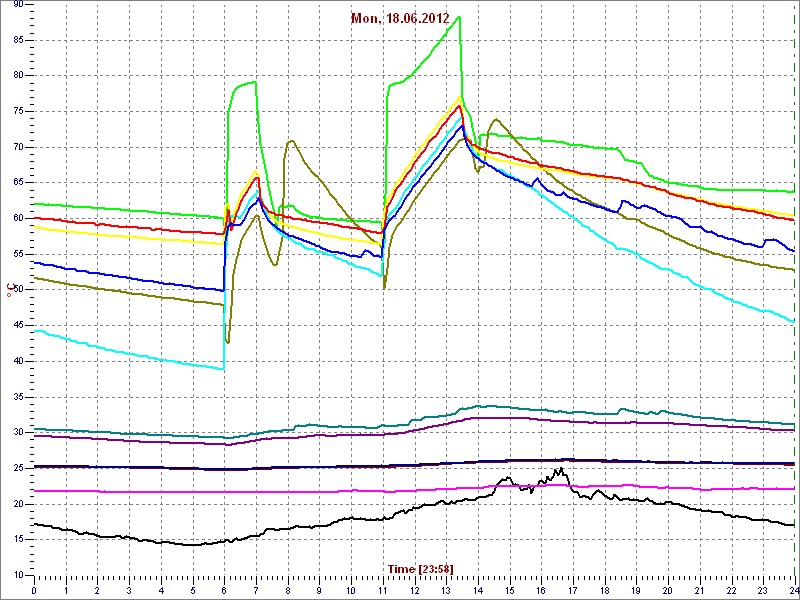Click the 70 value on the temperature axis

[20, 147]
